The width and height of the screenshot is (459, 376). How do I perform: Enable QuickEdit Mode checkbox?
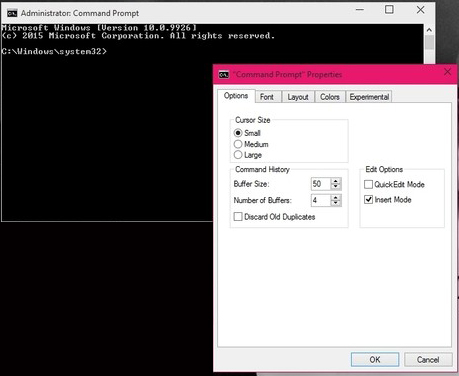368,184
